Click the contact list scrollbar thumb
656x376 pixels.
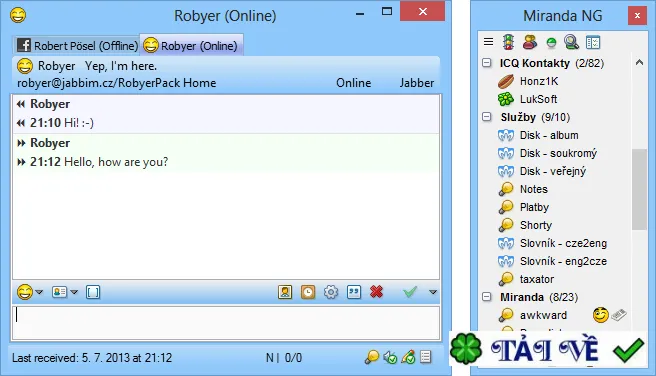tap(639, 189)
